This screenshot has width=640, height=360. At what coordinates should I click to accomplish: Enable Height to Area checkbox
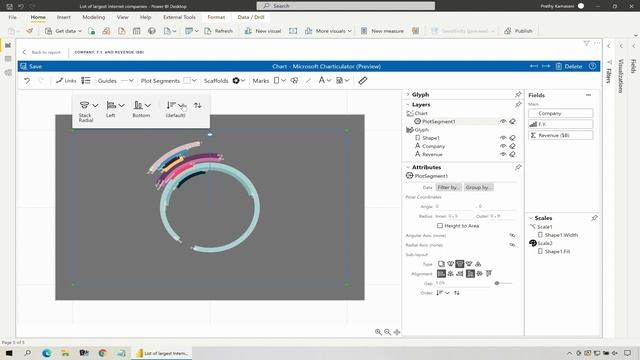440,226
